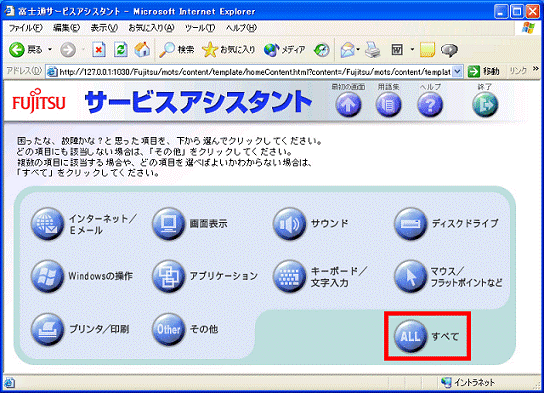544x393 pixels.
Task: Go back with the 戻る button
Action: tap(25, 50)
